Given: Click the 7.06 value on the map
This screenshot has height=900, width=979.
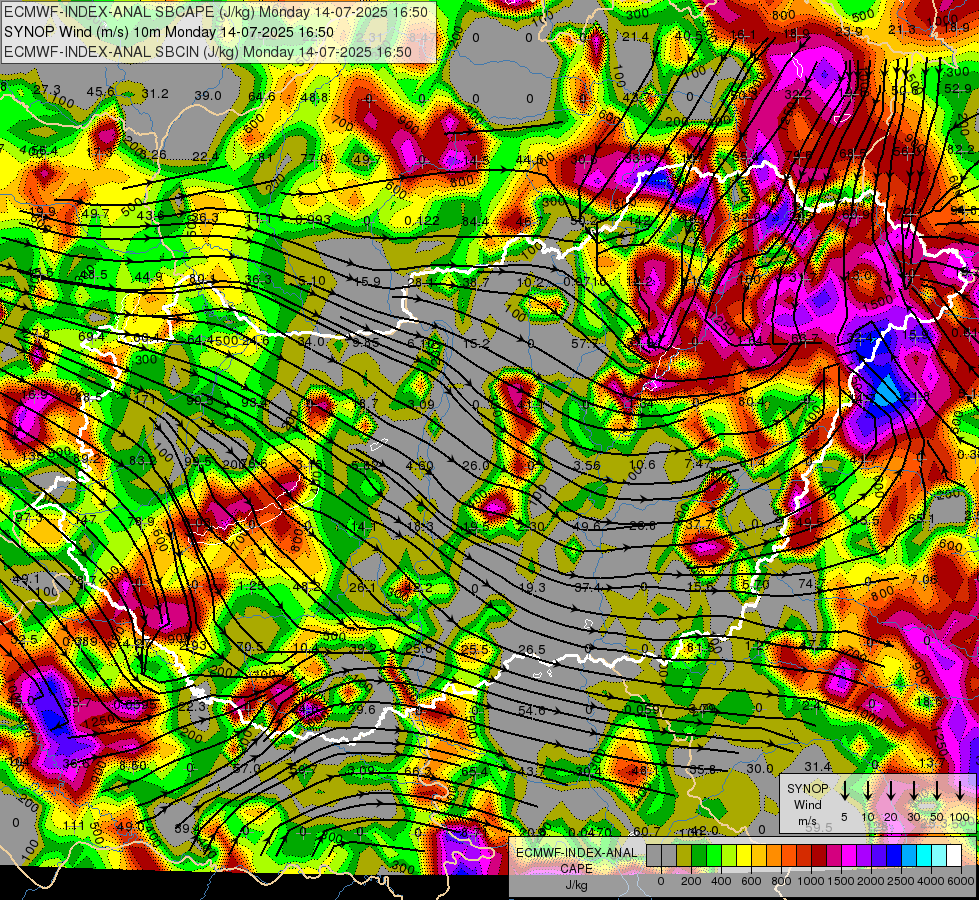Looking at the screenshot, I should (923, 580).
